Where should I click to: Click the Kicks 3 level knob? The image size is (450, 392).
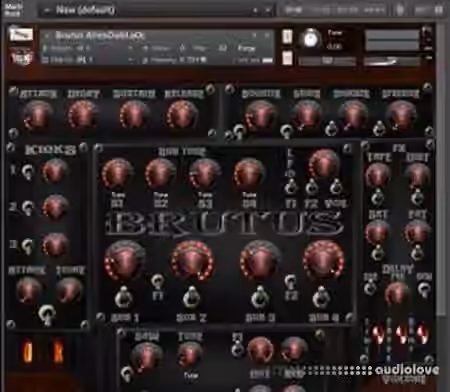[x=55, y=245]
